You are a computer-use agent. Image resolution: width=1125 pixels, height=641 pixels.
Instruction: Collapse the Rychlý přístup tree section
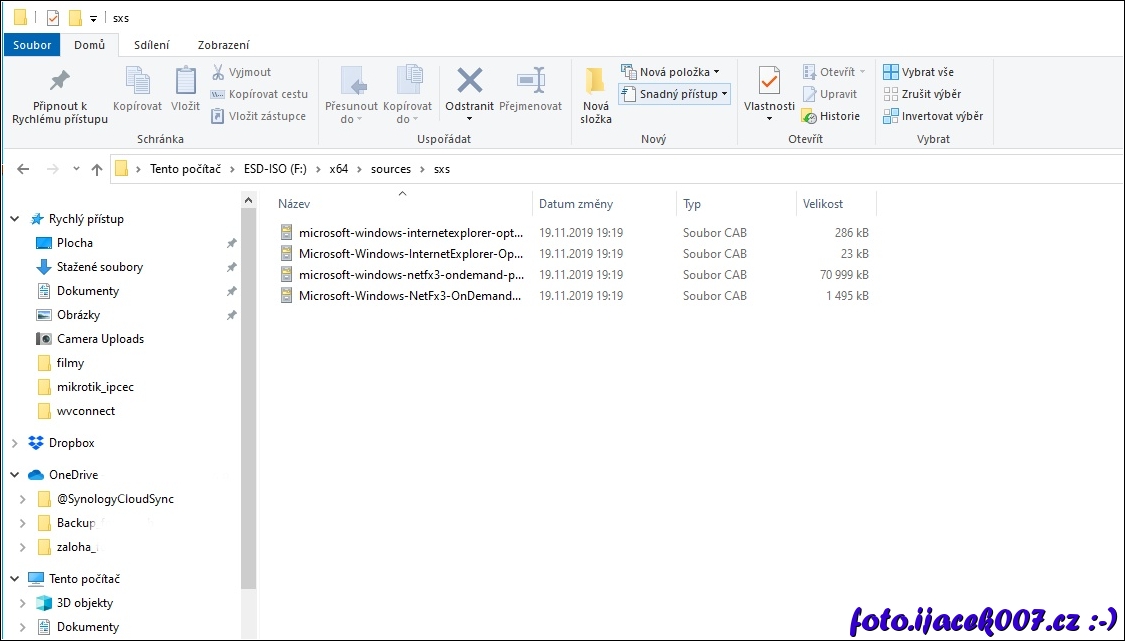pyautogui.click(x=15, y=219)
